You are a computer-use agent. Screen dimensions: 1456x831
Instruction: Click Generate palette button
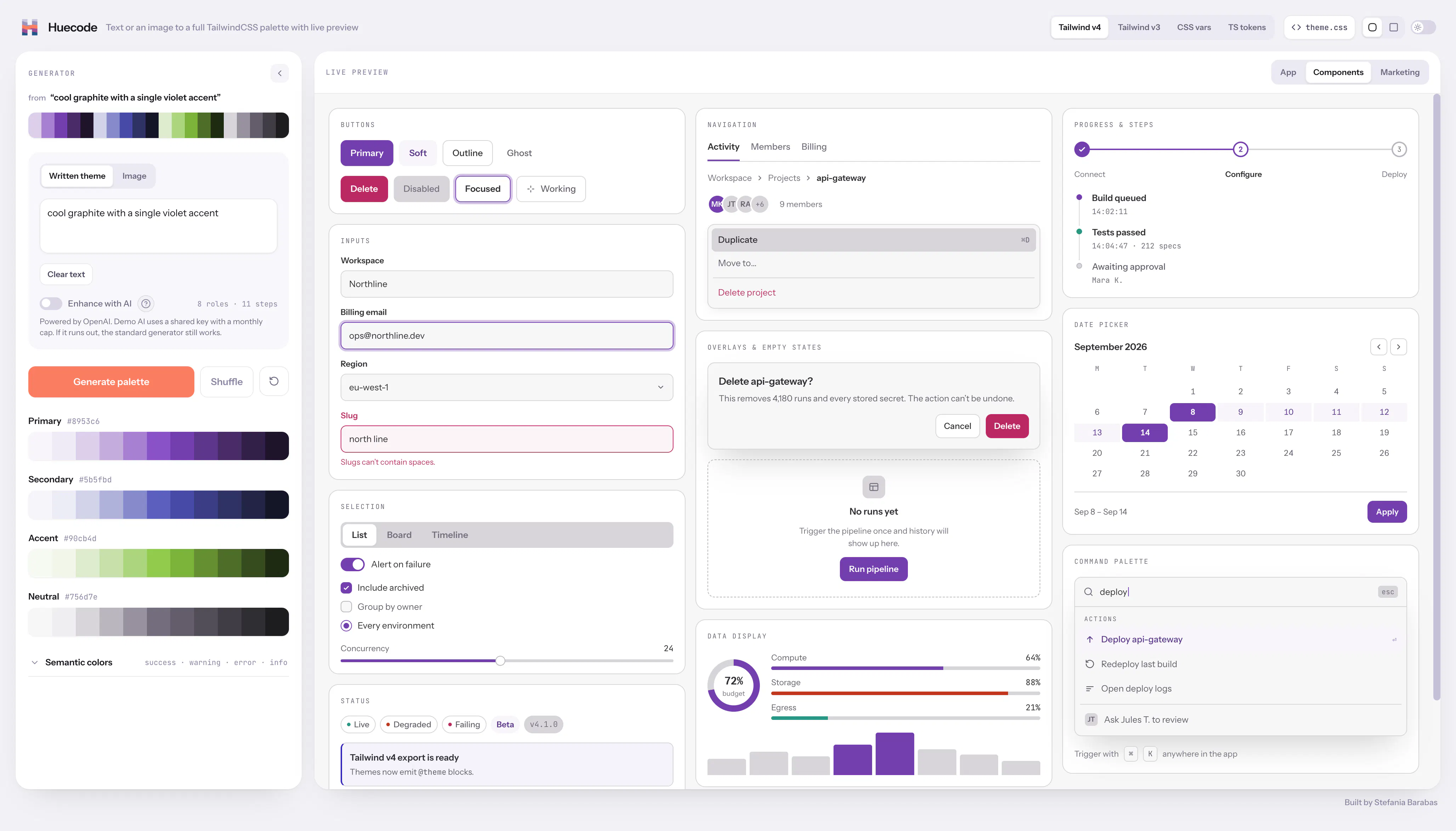coord(111,382)
